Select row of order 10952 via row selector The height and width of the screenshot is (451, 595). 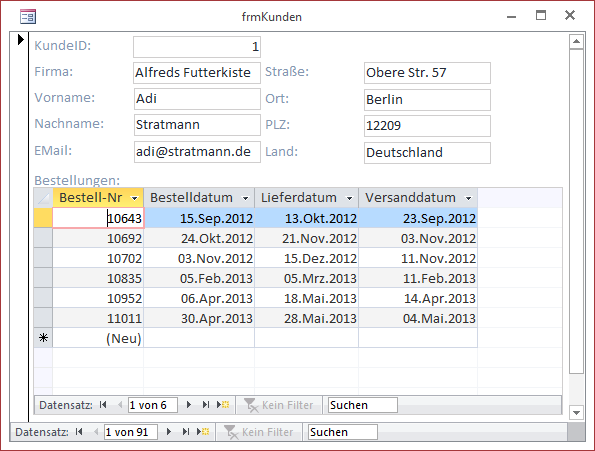tap(43, 298)
